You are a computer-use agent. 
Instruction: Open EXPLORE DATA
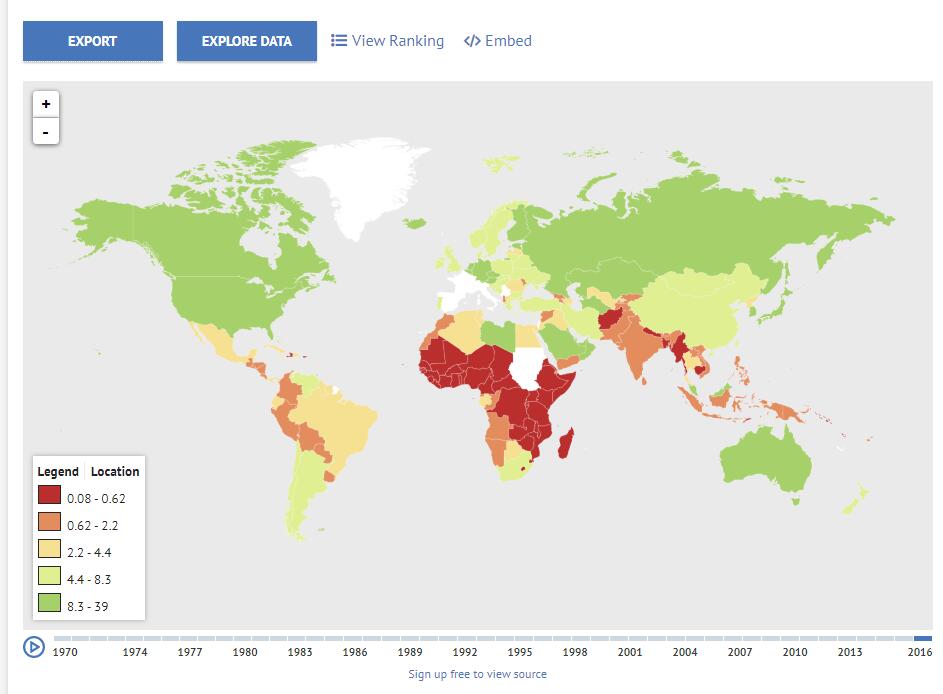(x=247, y=41)
